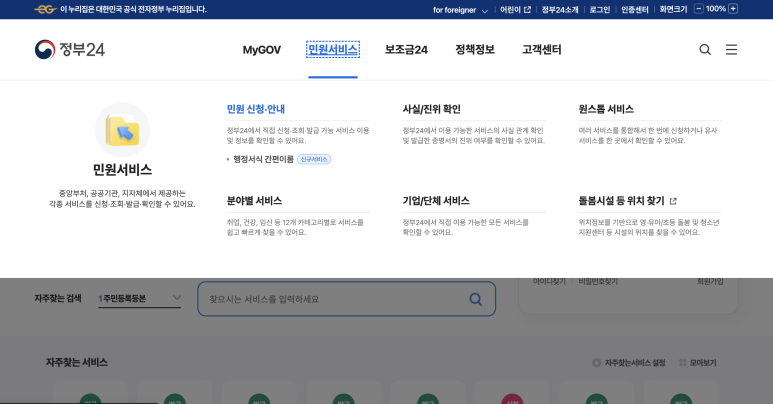Open 돌봄시설 등 위치 찾기 link
Screen dimensions: 773x404
coord(627,201)
